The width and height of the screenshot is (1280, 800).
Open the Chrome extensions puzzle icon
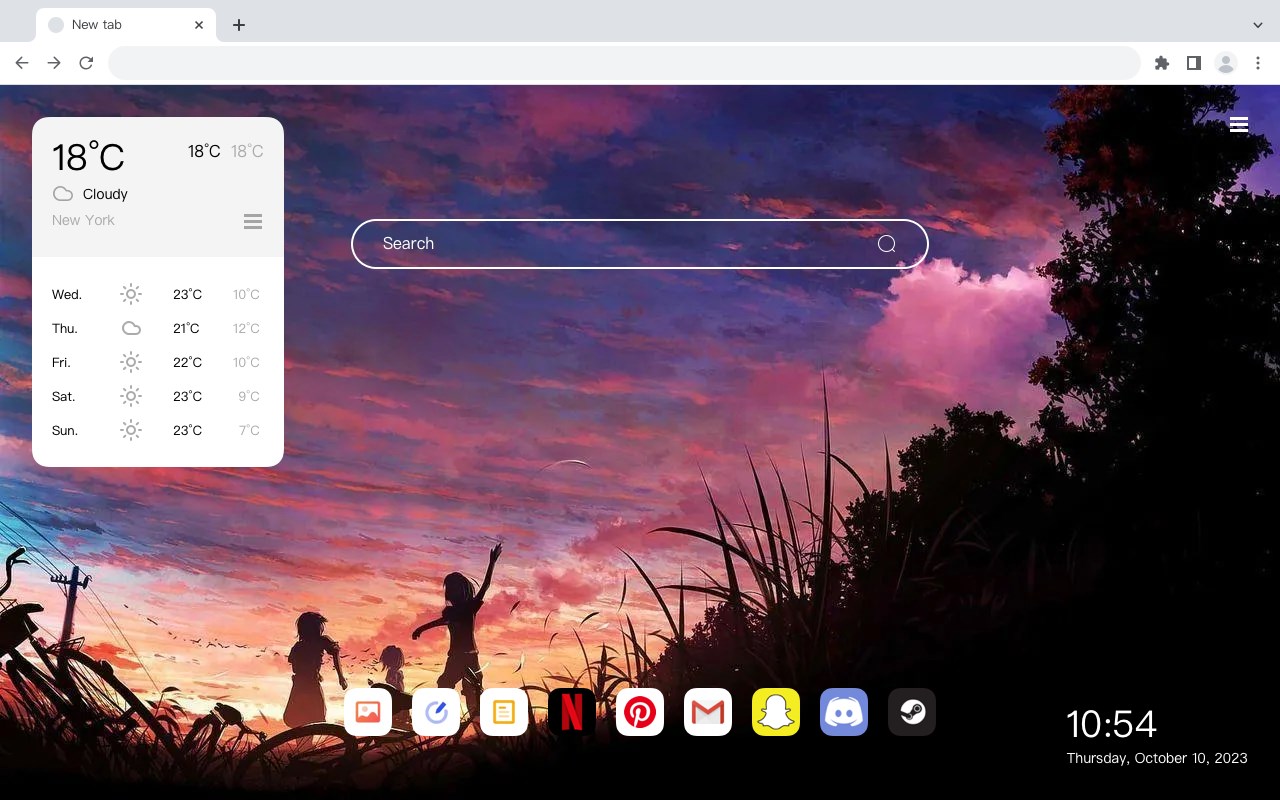coord(1161,63)
